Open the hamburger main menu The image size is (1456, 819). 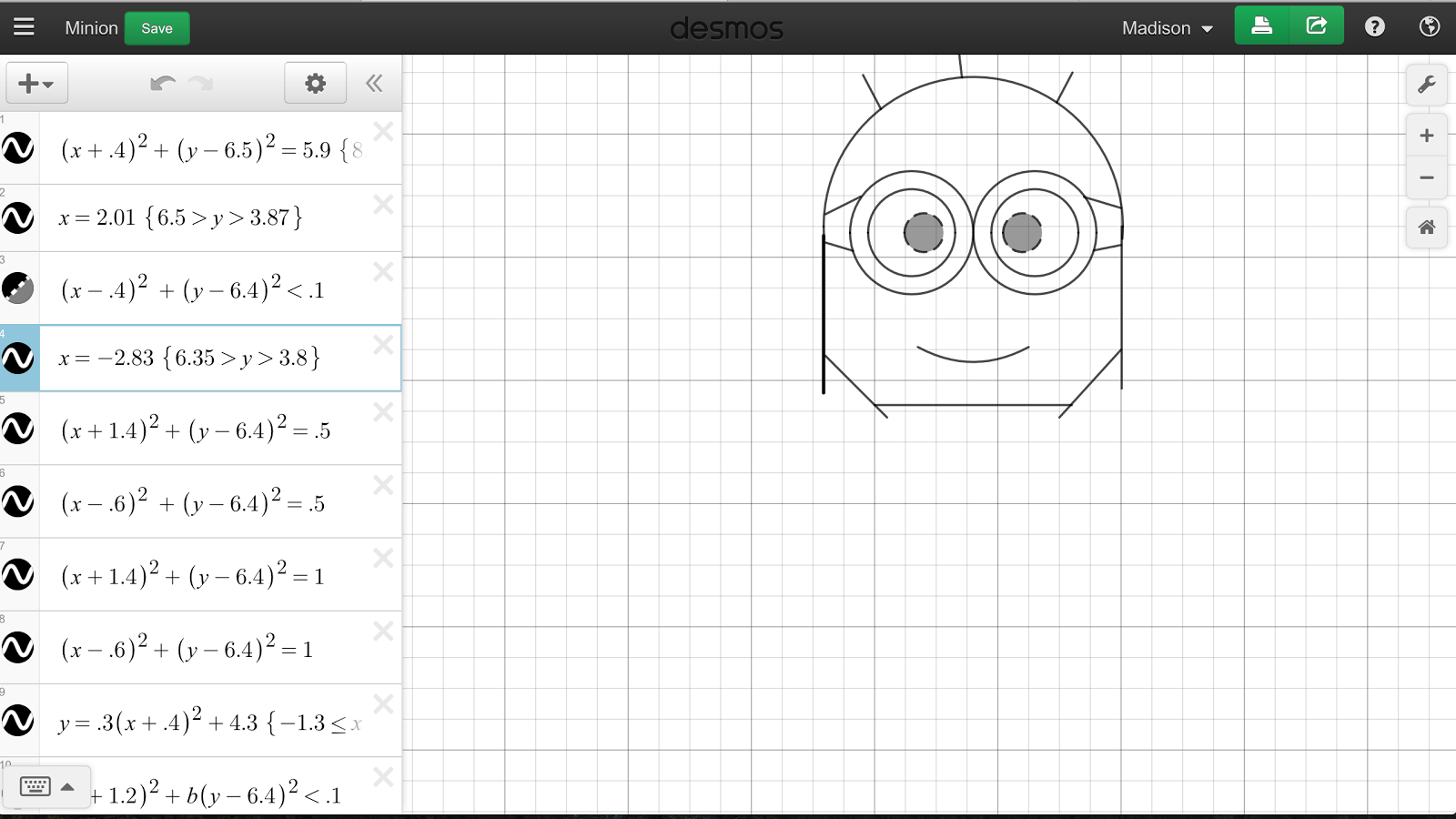pyautogui.click(x=24, y=27)
